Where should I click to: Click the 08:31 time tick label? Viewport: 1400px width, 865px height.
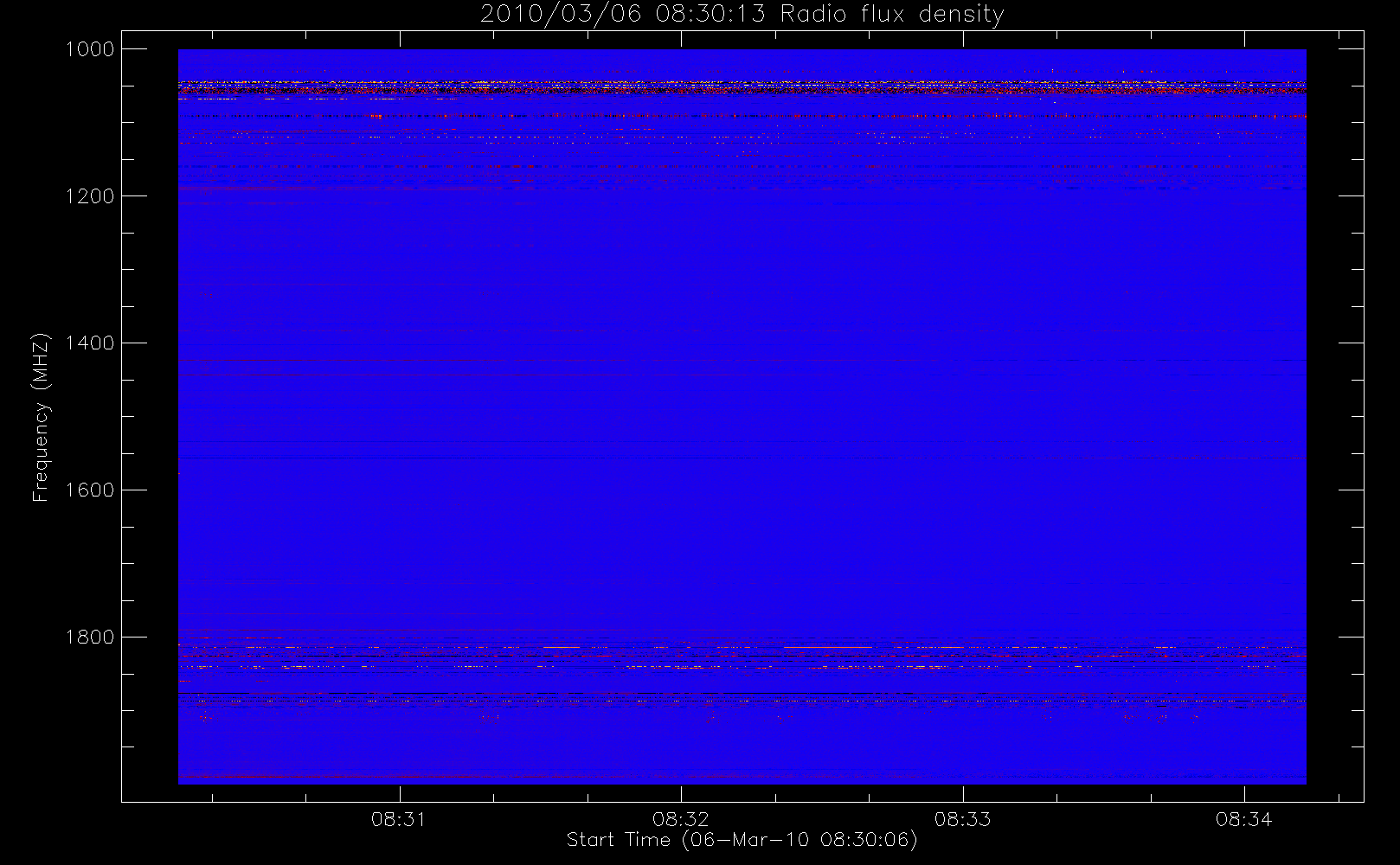[x=399, y=819]
